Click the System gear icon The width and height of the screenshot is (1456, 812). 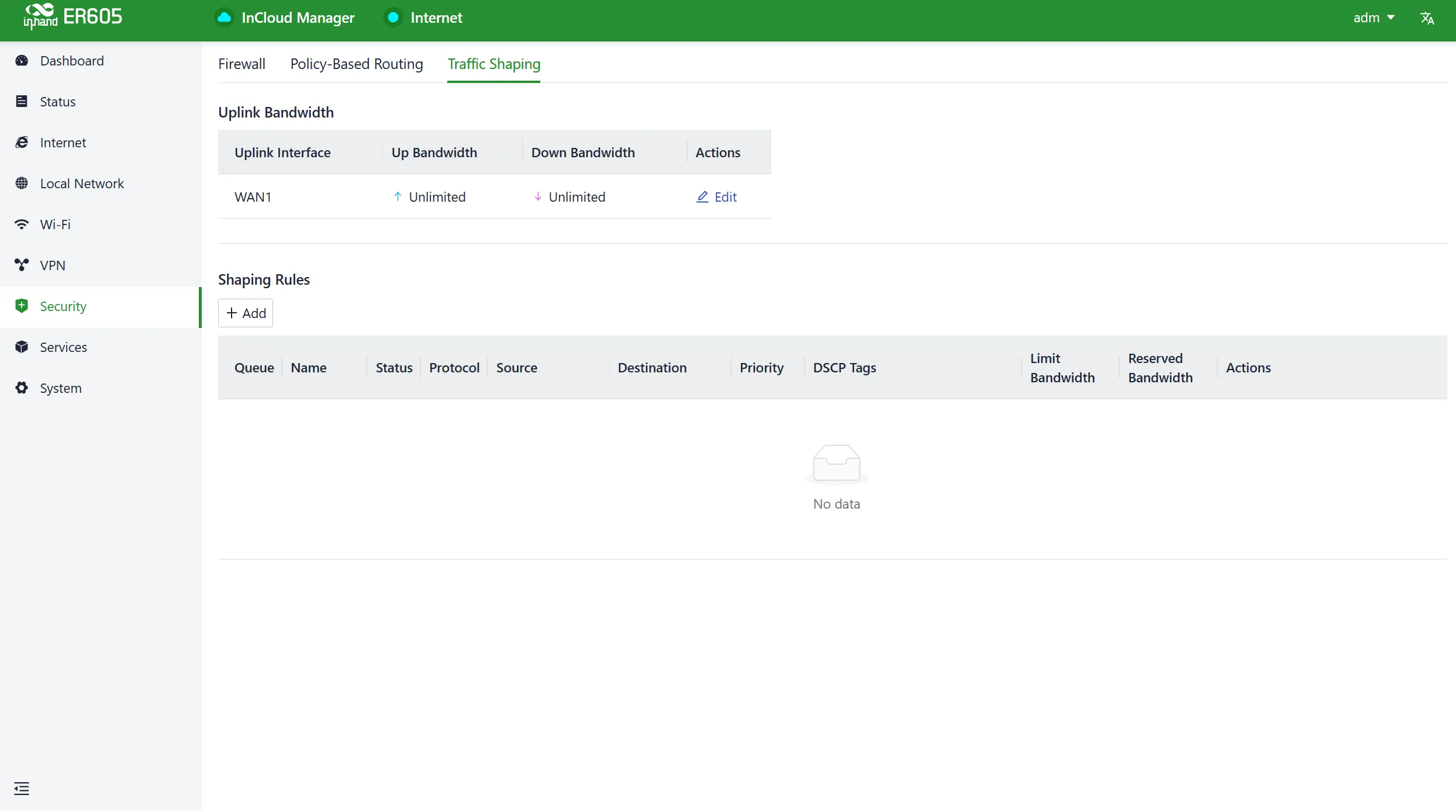22,388
